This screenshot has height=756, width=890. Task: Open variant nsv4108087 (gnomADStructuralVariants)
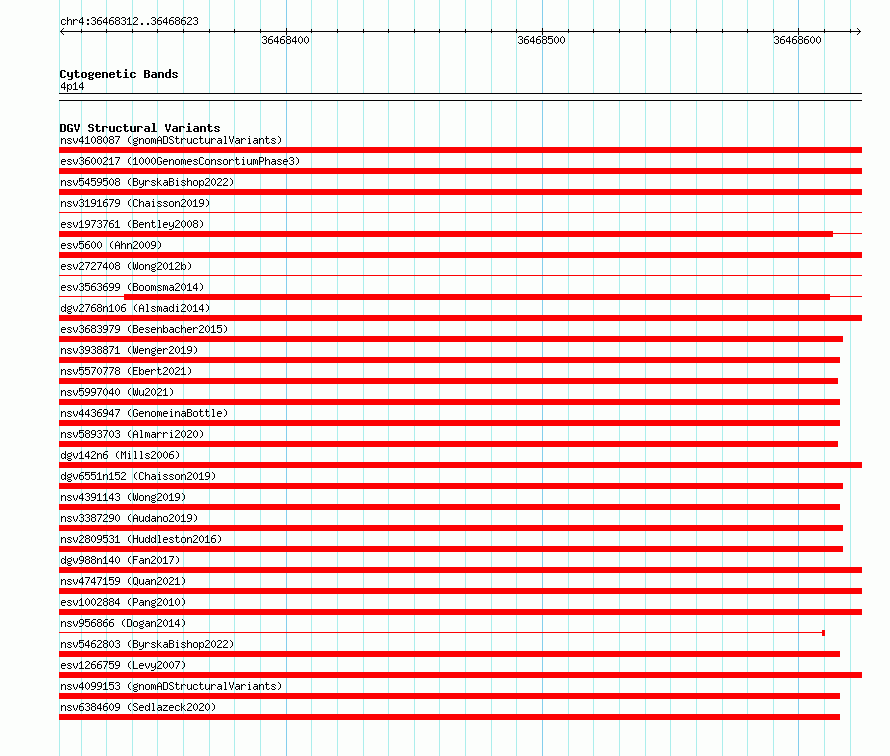click(171, 140)
